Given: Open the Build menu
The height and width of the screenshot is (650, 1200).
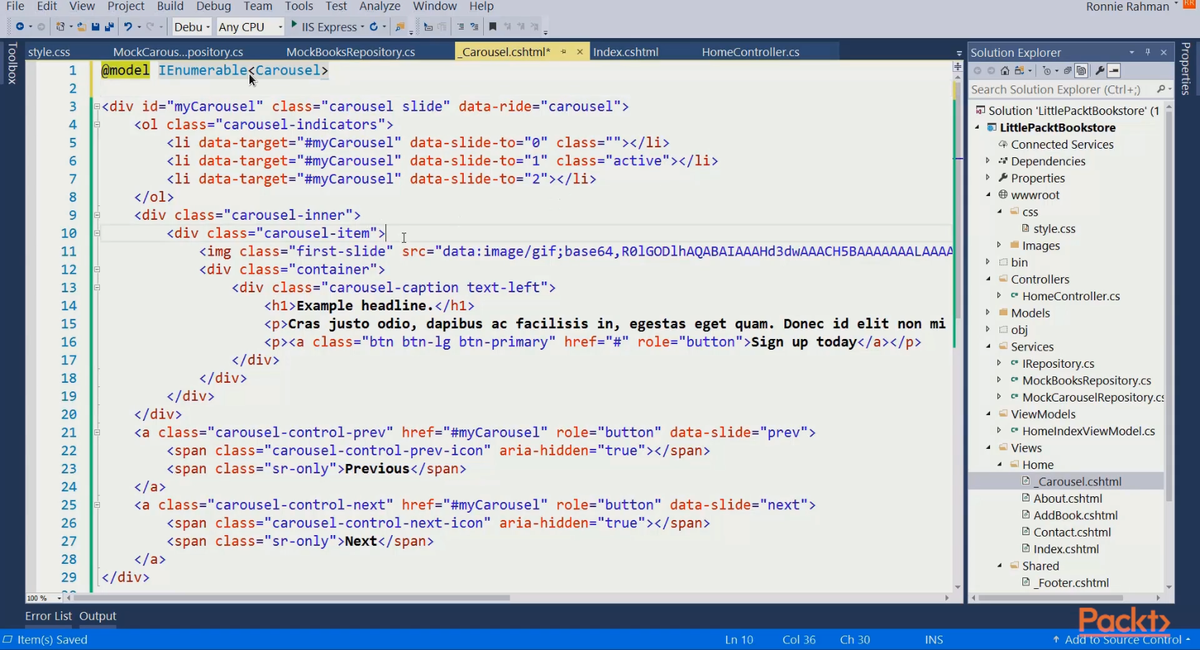Looking at the screenshot, I should pyautogui.click(x=170, y=6).
